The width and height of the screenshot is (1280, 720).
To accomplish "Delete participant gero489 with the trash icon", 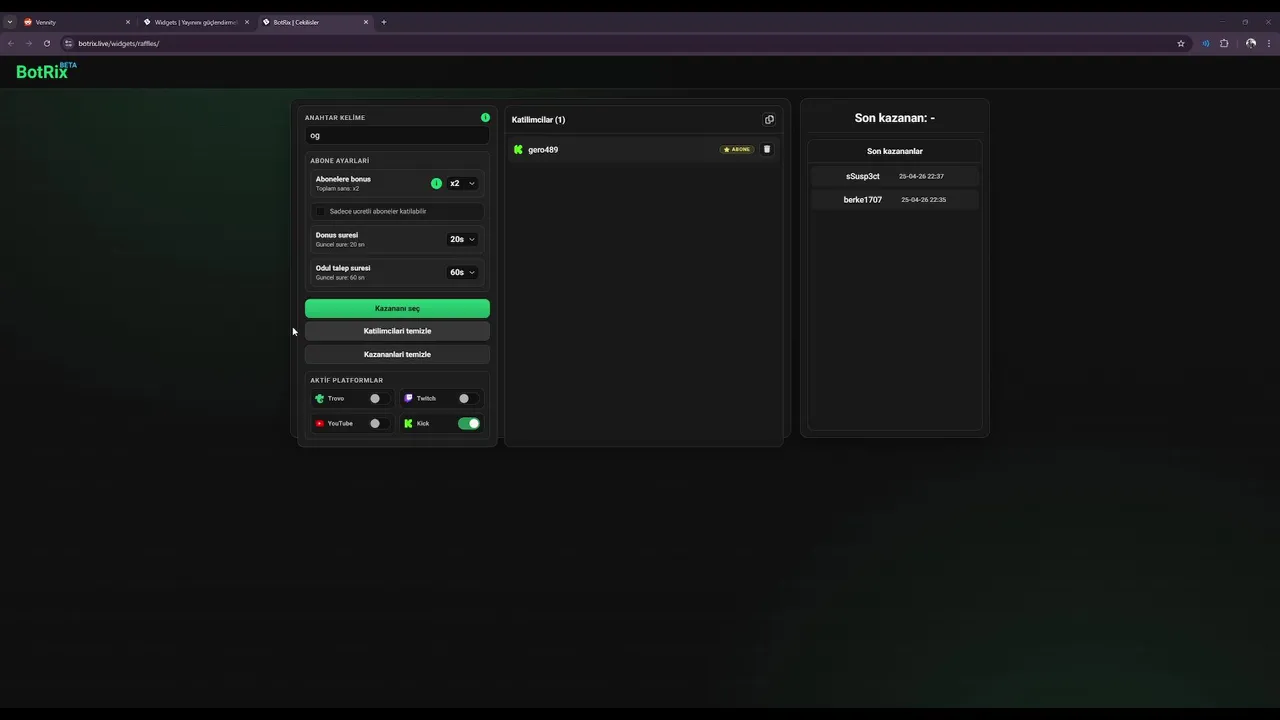I will pyautogui.click(x=767, y=150).
